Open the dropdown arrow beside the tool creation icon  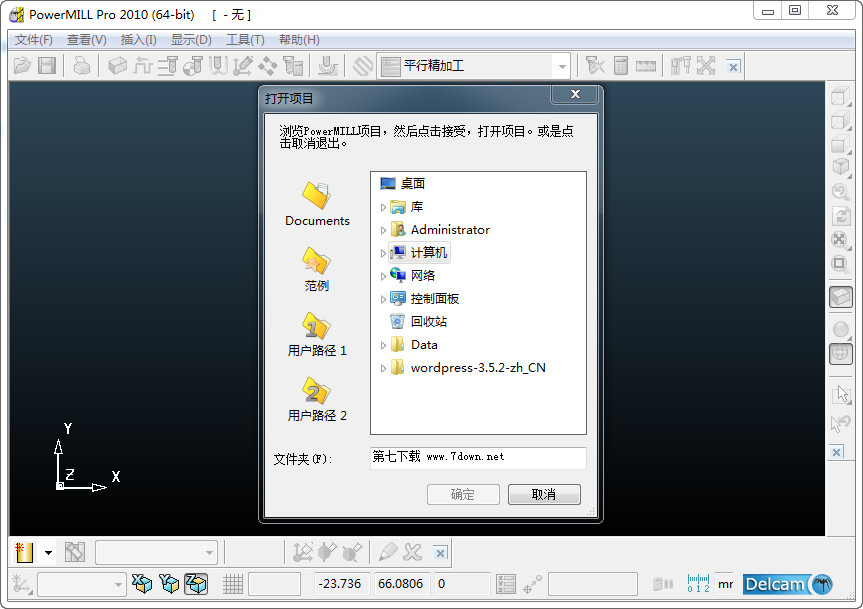[x=48, y=553]
